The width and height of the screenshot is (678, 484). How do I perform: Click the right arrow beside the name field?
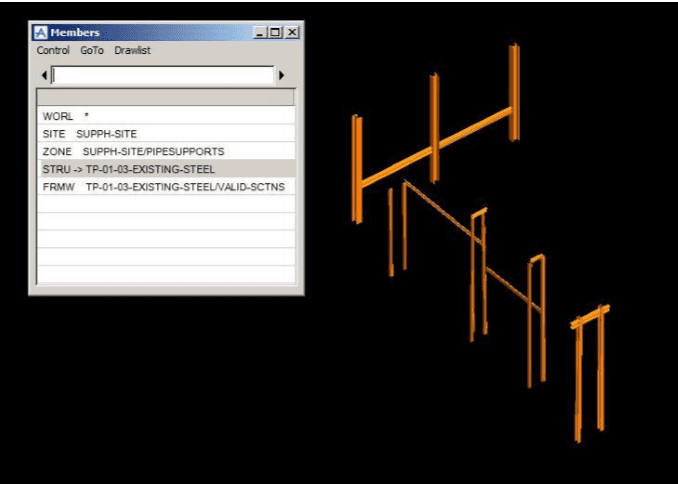click(x=281, y=75)
